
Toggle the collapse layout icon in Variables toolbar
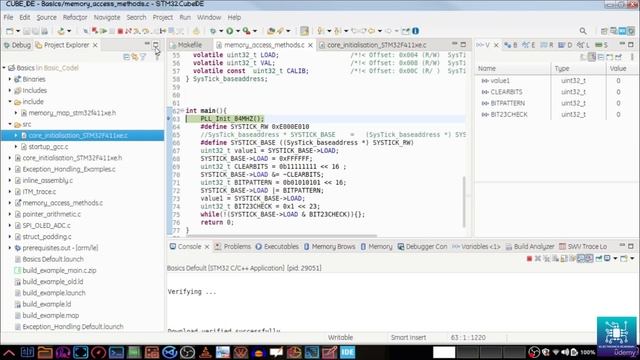tap(601, 57)
